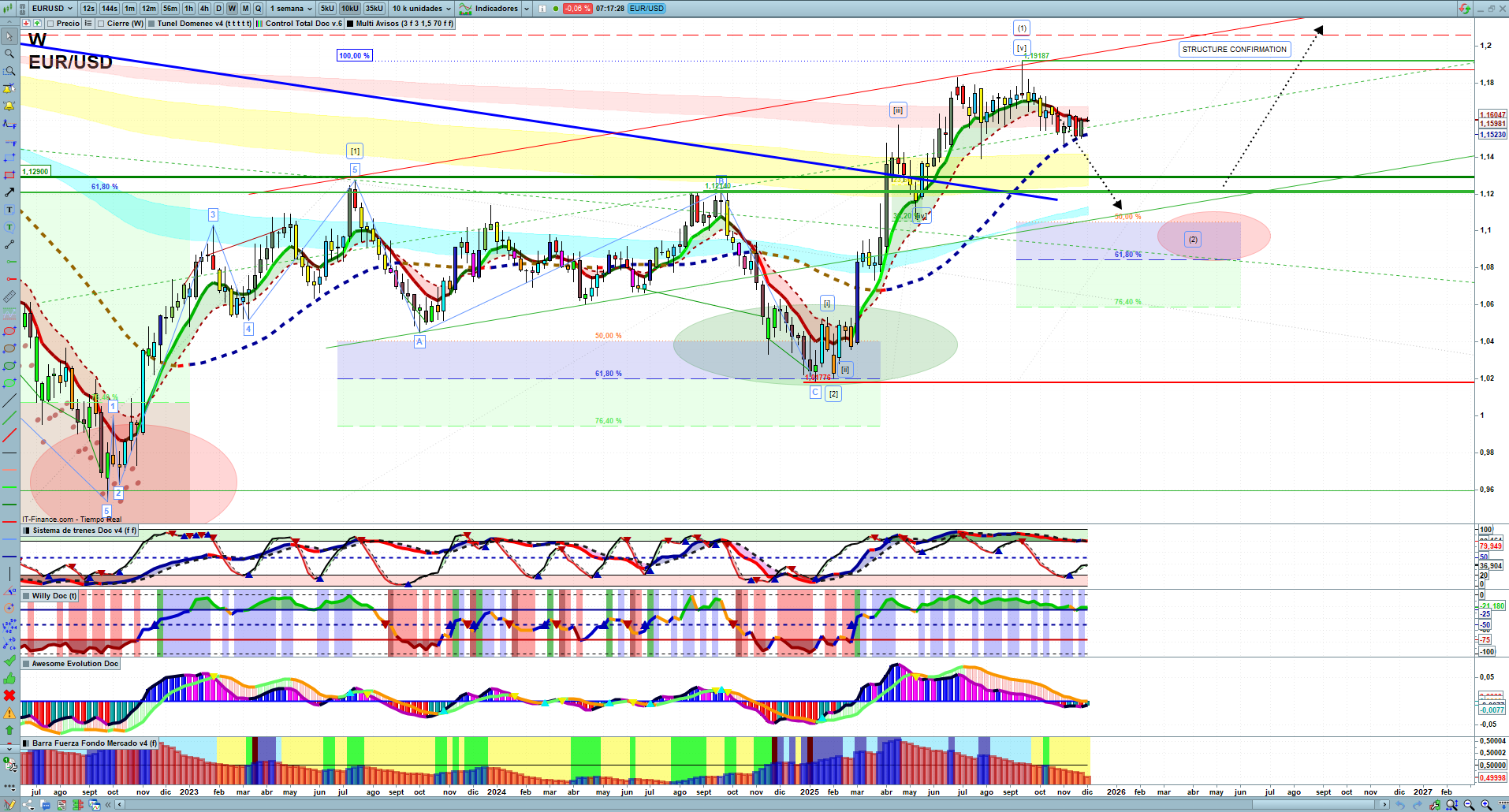Select the 35kU units button
The image size is (1509, 812).
374,9
